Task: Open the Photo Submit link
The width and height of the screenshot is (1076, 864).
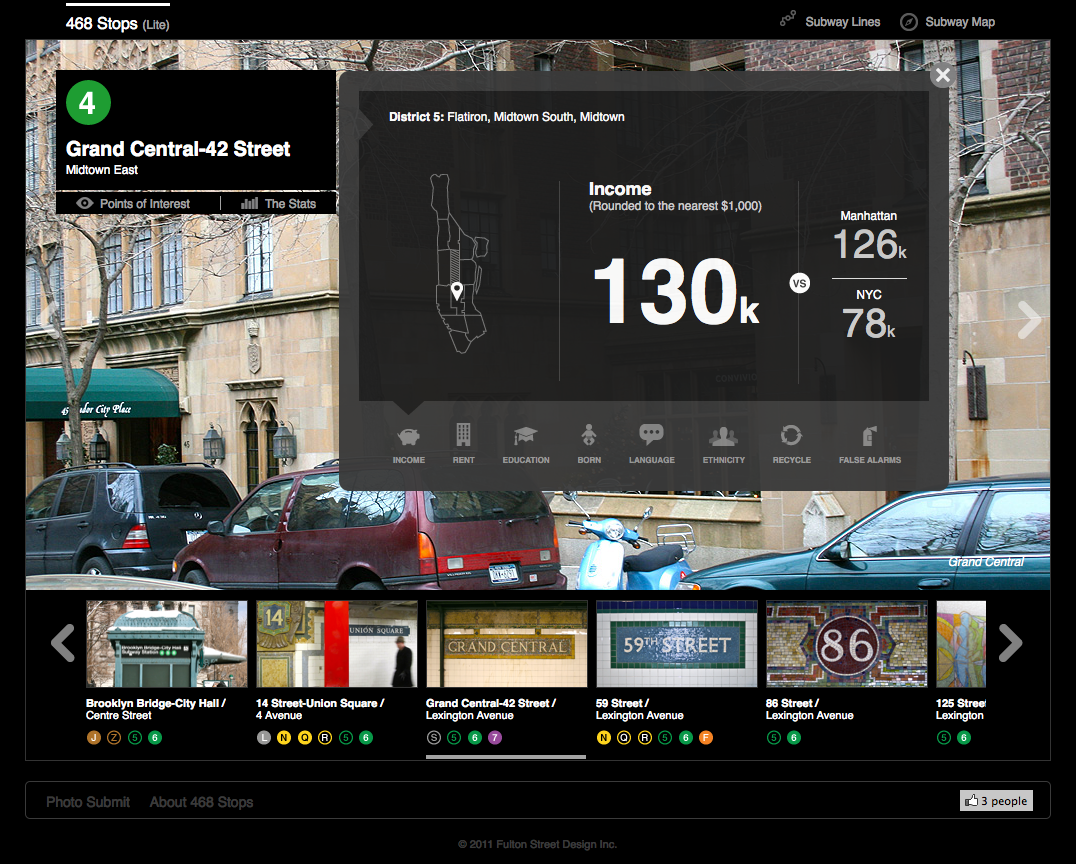Action: tap(88, 802)
